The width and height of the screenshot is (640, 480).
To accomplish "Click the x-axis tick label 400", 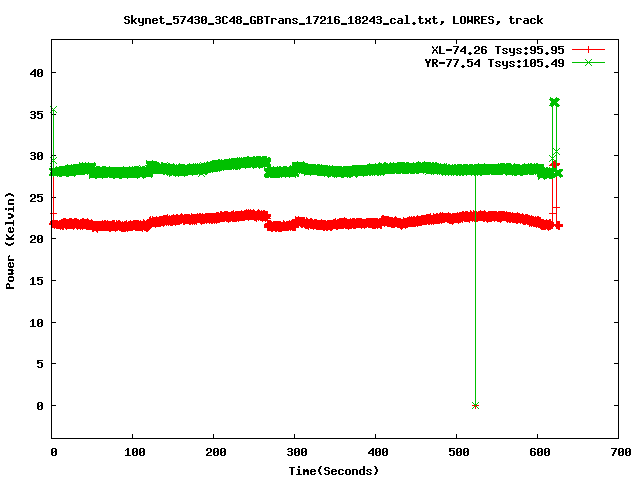I will point(378,452).
